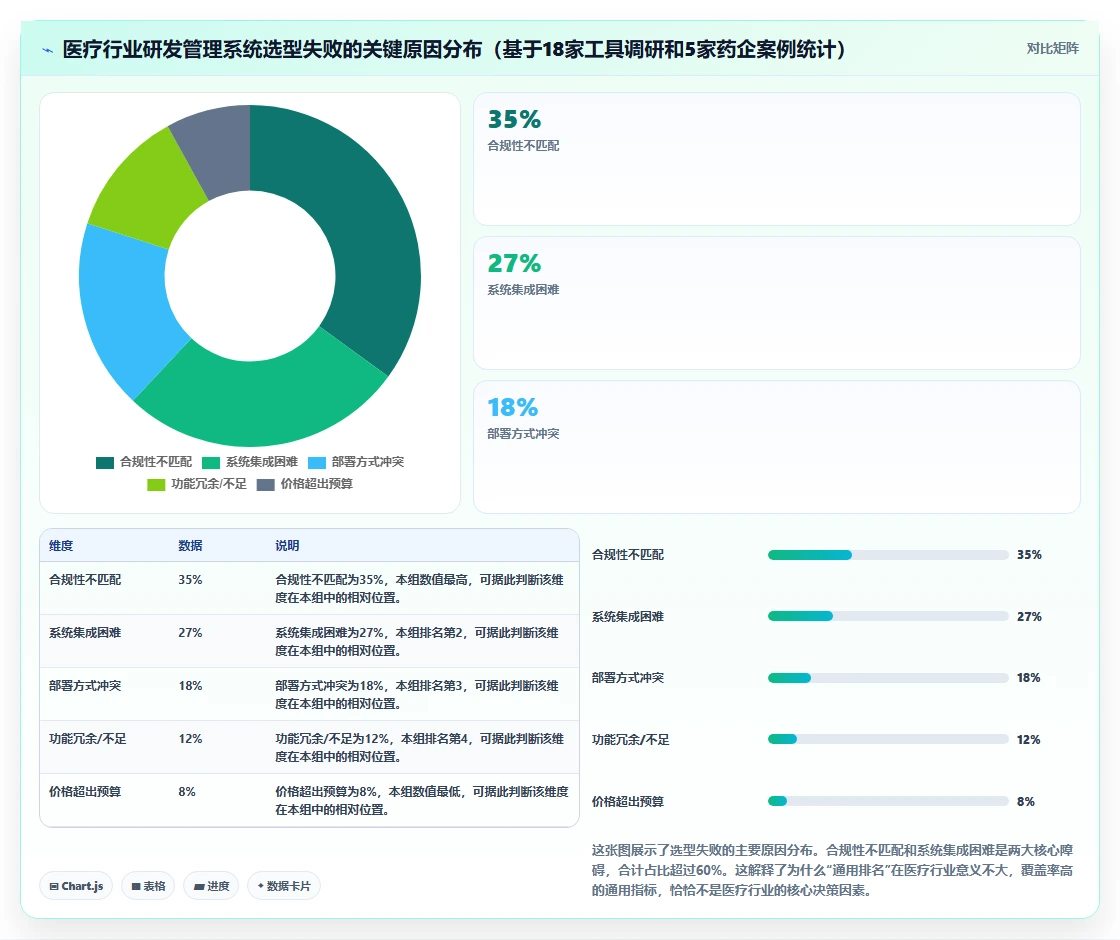Click the 维度 column header

click(61, 546)
